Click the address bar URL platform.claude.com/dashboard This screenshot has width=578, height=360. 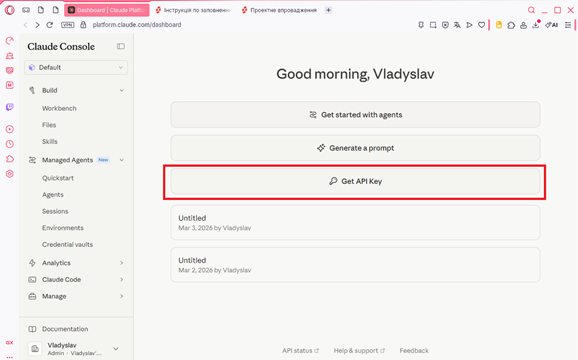pyautogui.click(x=137, y=25)
